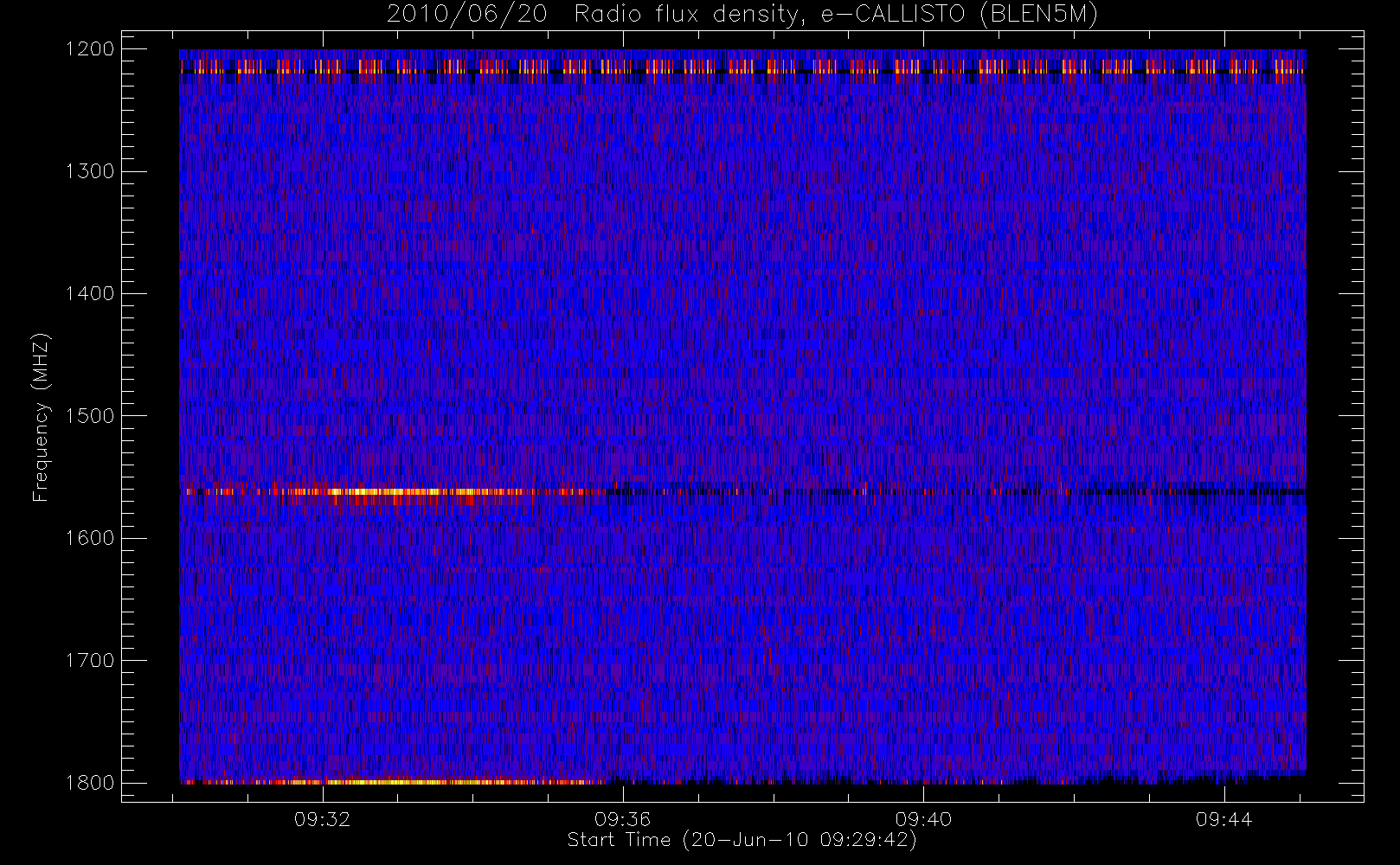Click the 1600 frequency tick label
1400x865 pixels.
pos(90,538)
